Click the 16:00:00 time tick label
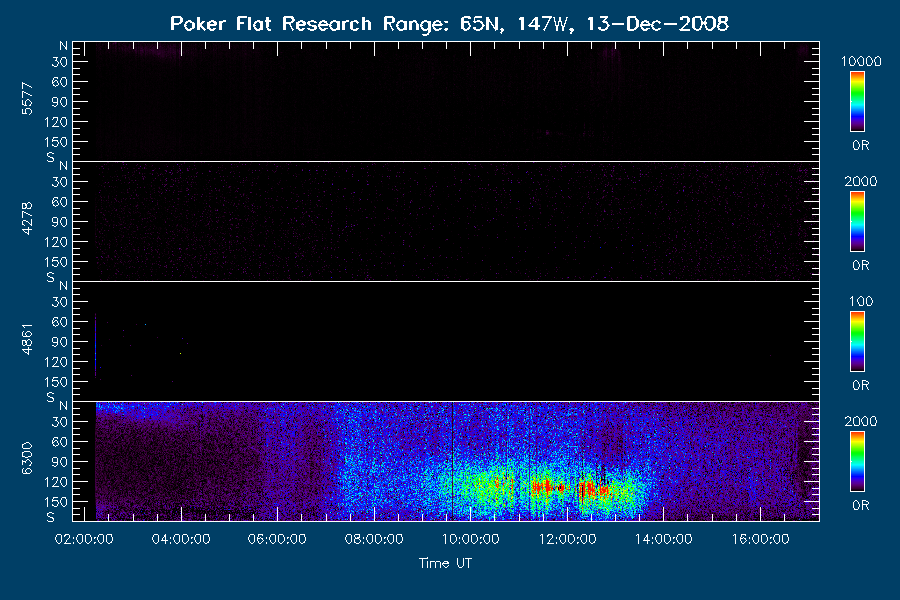This screenshot has height=600, width=900. coord(761,539)
